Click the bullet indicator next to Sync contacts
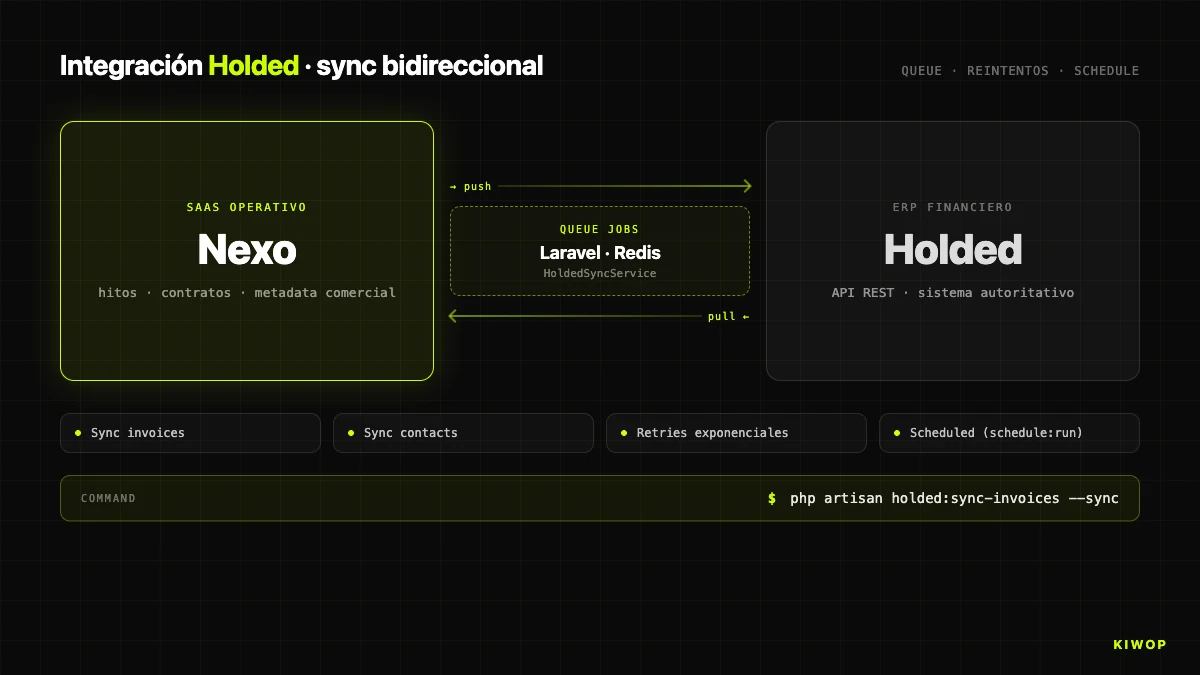Screen dimensions: 1200x675 [351, 432]
